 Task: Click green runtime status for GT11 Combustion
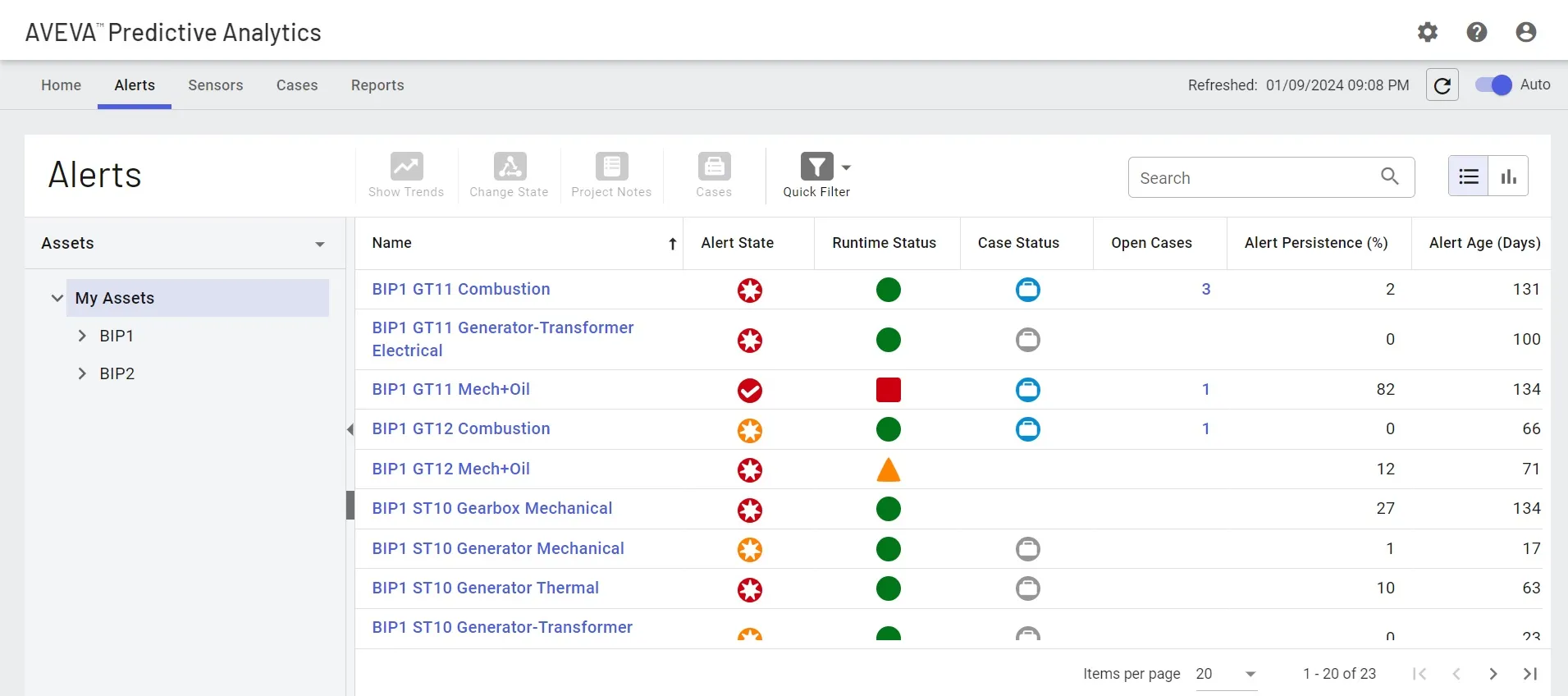[889, 290]
